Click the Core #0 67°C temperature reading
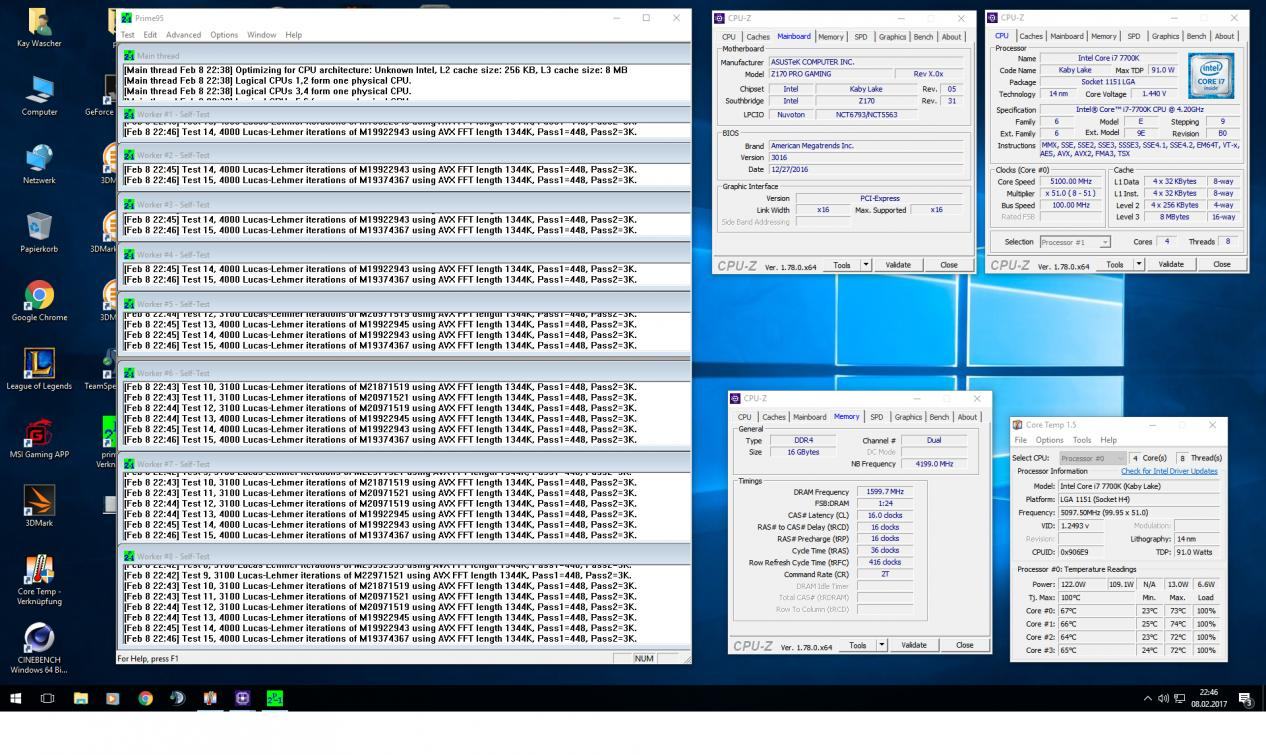The width and height of the screenshot is (1266, 755). (x=1097, y=611)
